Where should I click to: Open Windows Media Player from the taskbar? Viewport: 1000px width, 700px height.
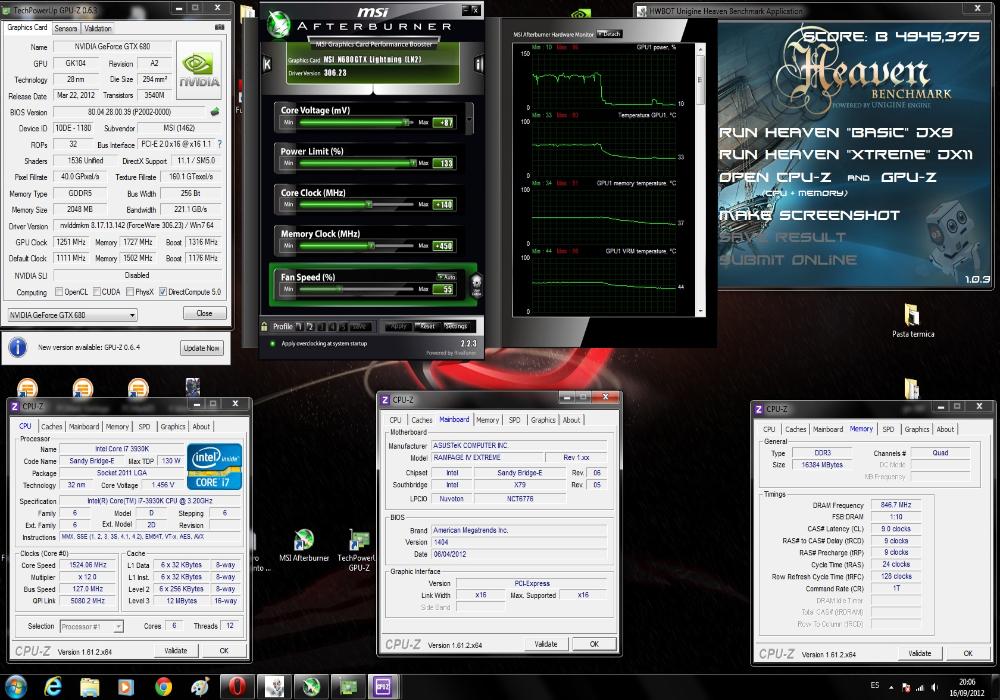coord(126,687)
